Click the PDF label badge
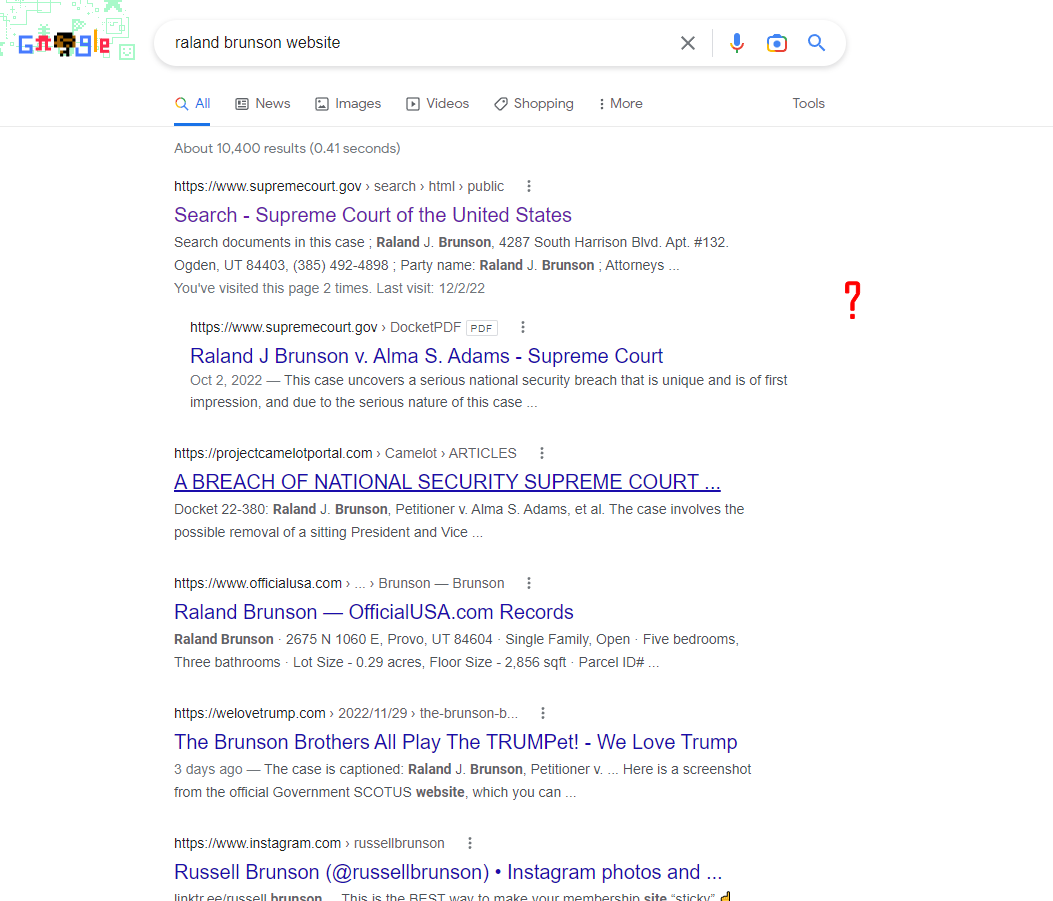 click(482, 328)
